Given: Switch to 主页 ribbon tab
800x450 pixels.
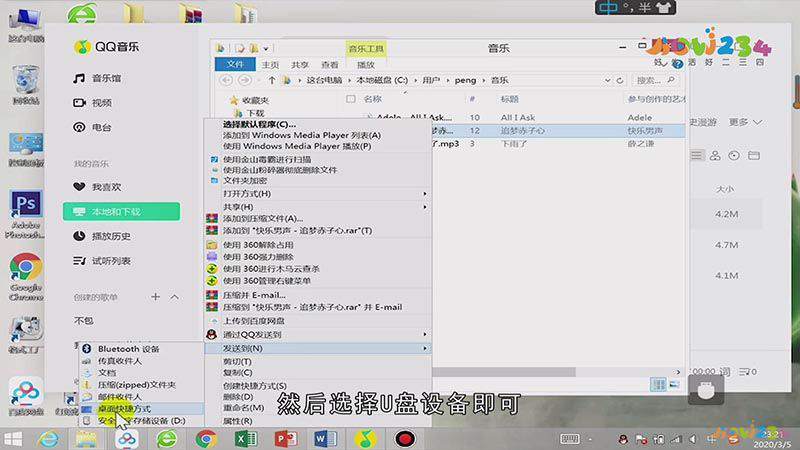Looking at the screenshot, I should [270, 65].
